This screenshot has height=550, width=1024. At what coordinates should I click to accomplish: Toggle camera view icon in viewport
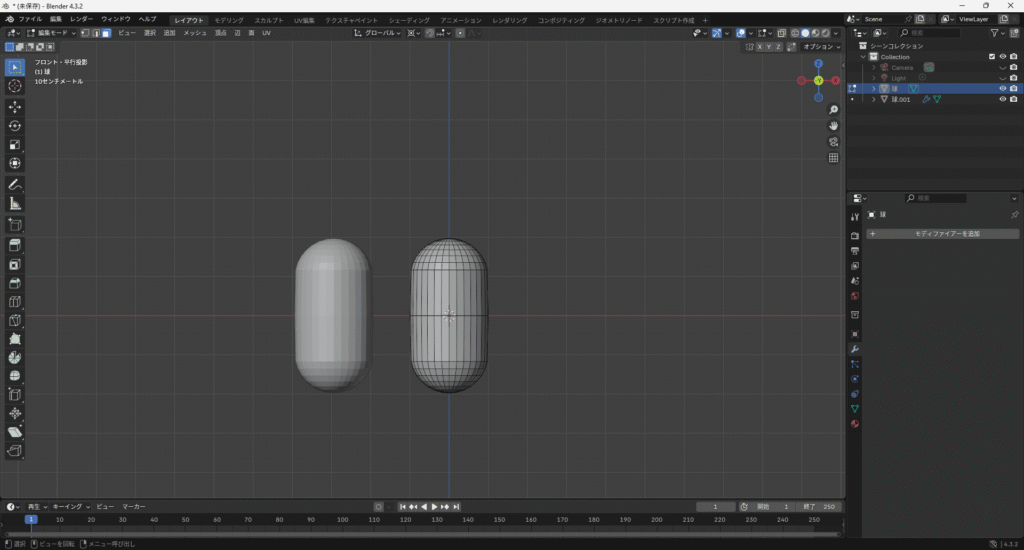(x=833, y=142)
